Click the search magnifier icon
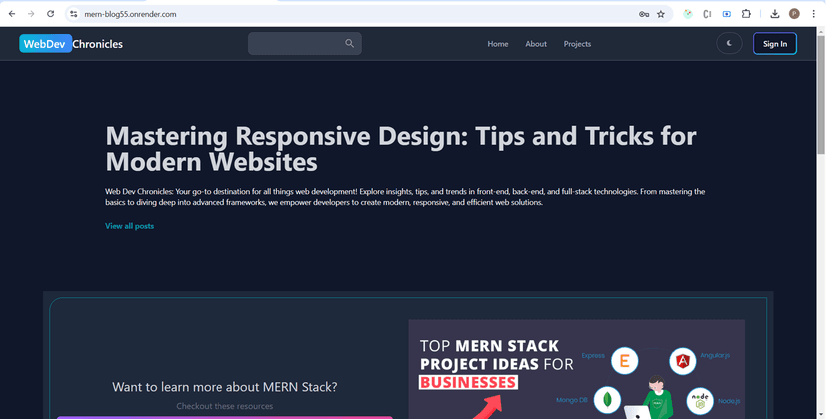The image size is (828, 419). [x=349, y=44]
